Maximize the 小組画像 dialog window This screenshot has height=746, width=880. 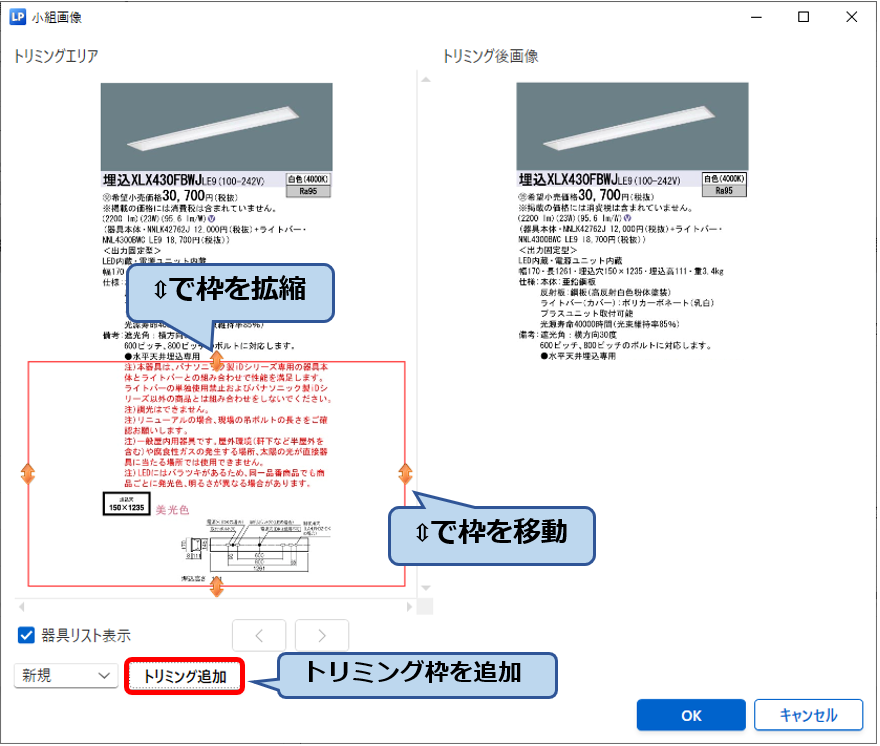click(x=803, y=17)
